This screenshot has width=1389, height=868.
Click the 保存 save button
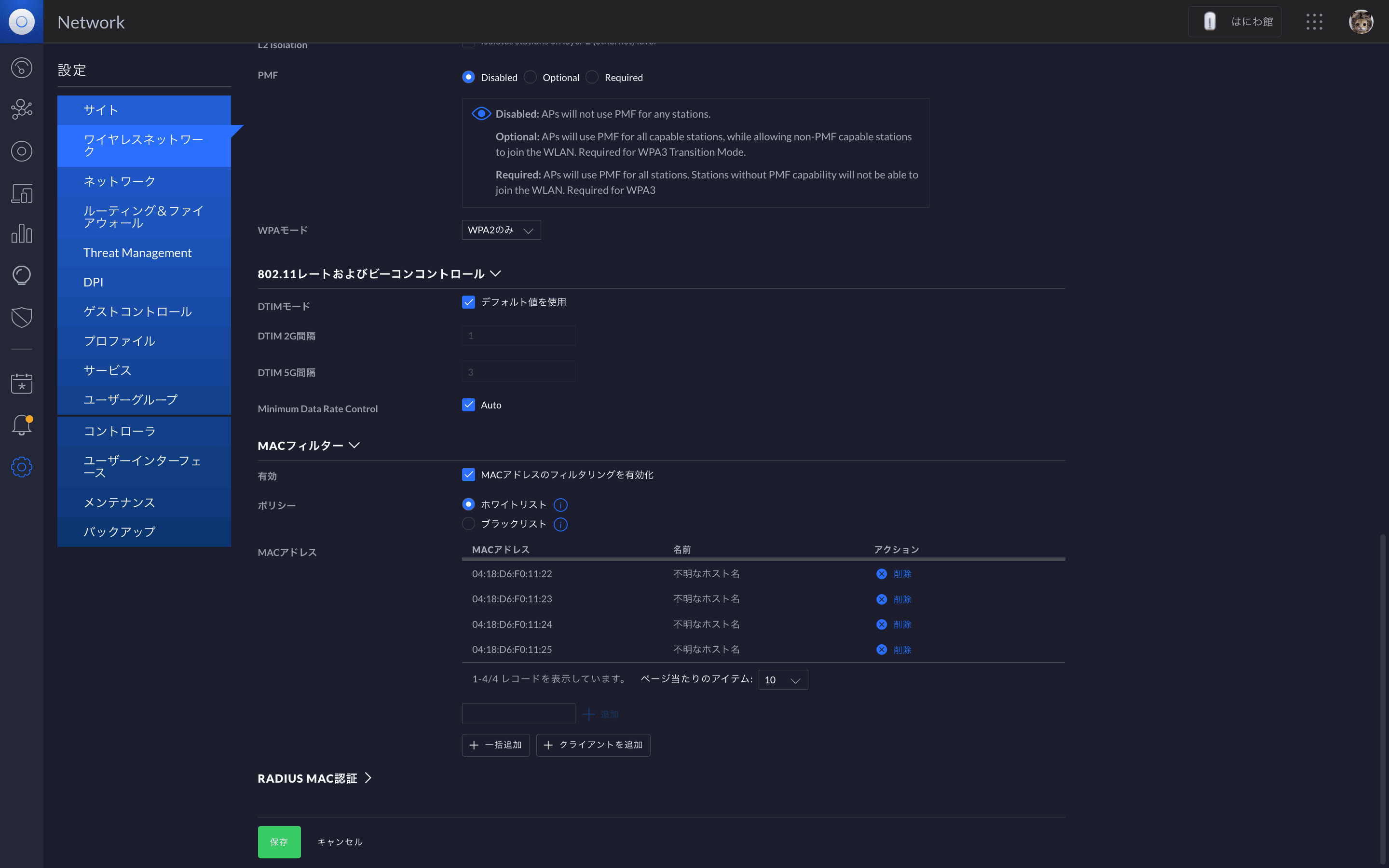click(x=279, y=841)
